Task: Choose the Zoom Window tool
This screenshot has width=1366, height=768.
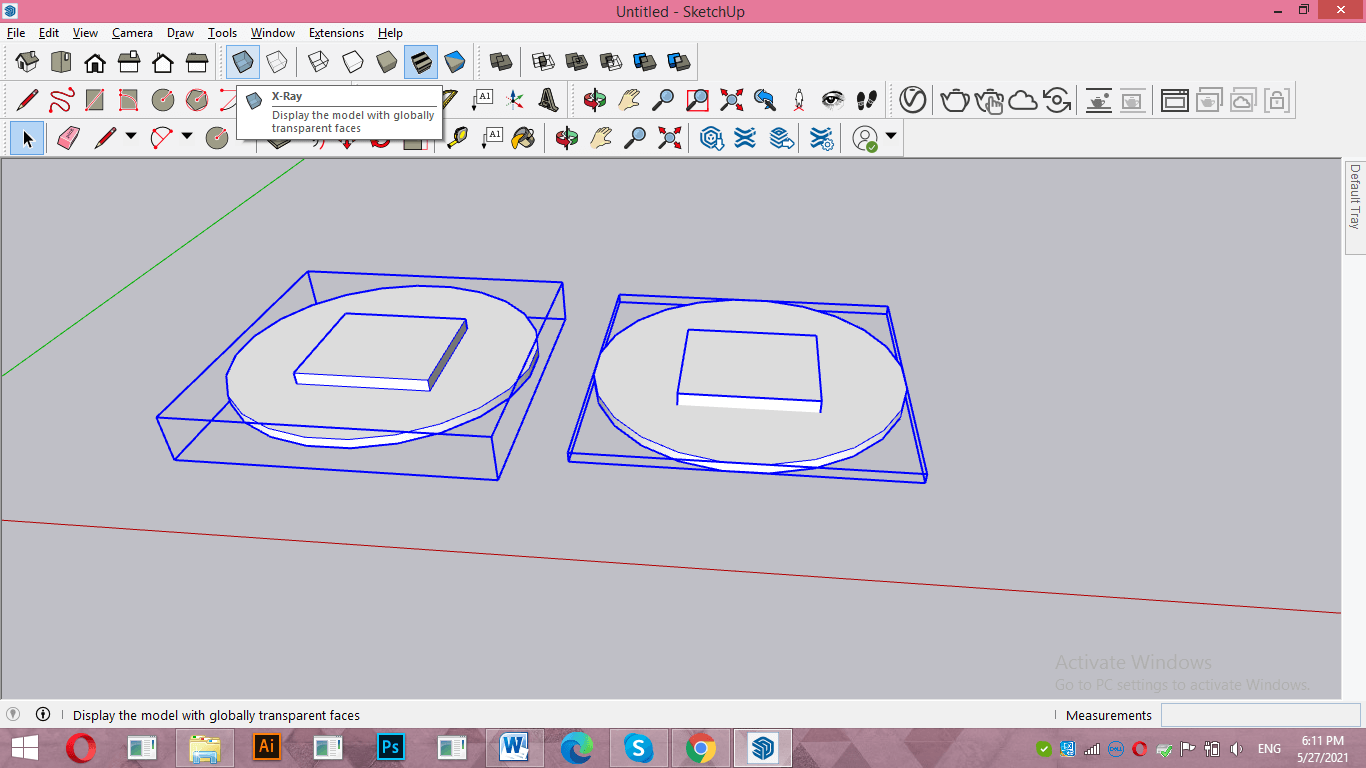Action: pyautogui.click(x=697, y=100)
